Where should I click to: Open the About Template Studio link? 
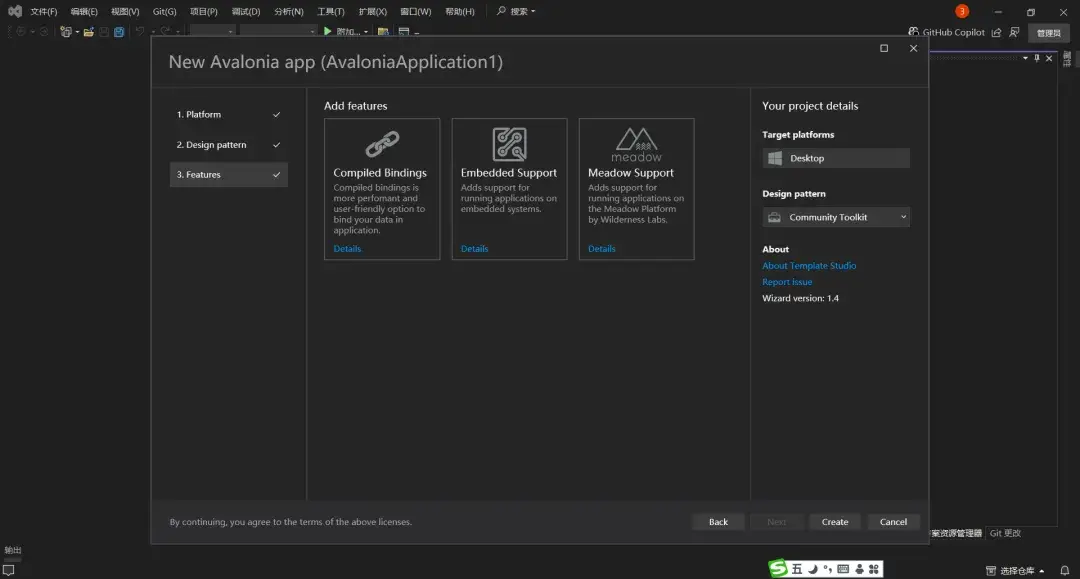point(810,265)
